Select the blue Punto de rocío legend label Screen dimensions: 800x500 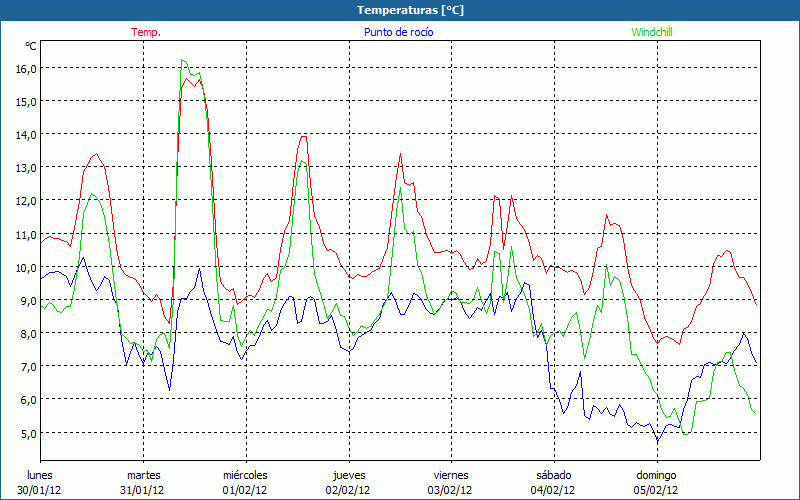point(398,32)
